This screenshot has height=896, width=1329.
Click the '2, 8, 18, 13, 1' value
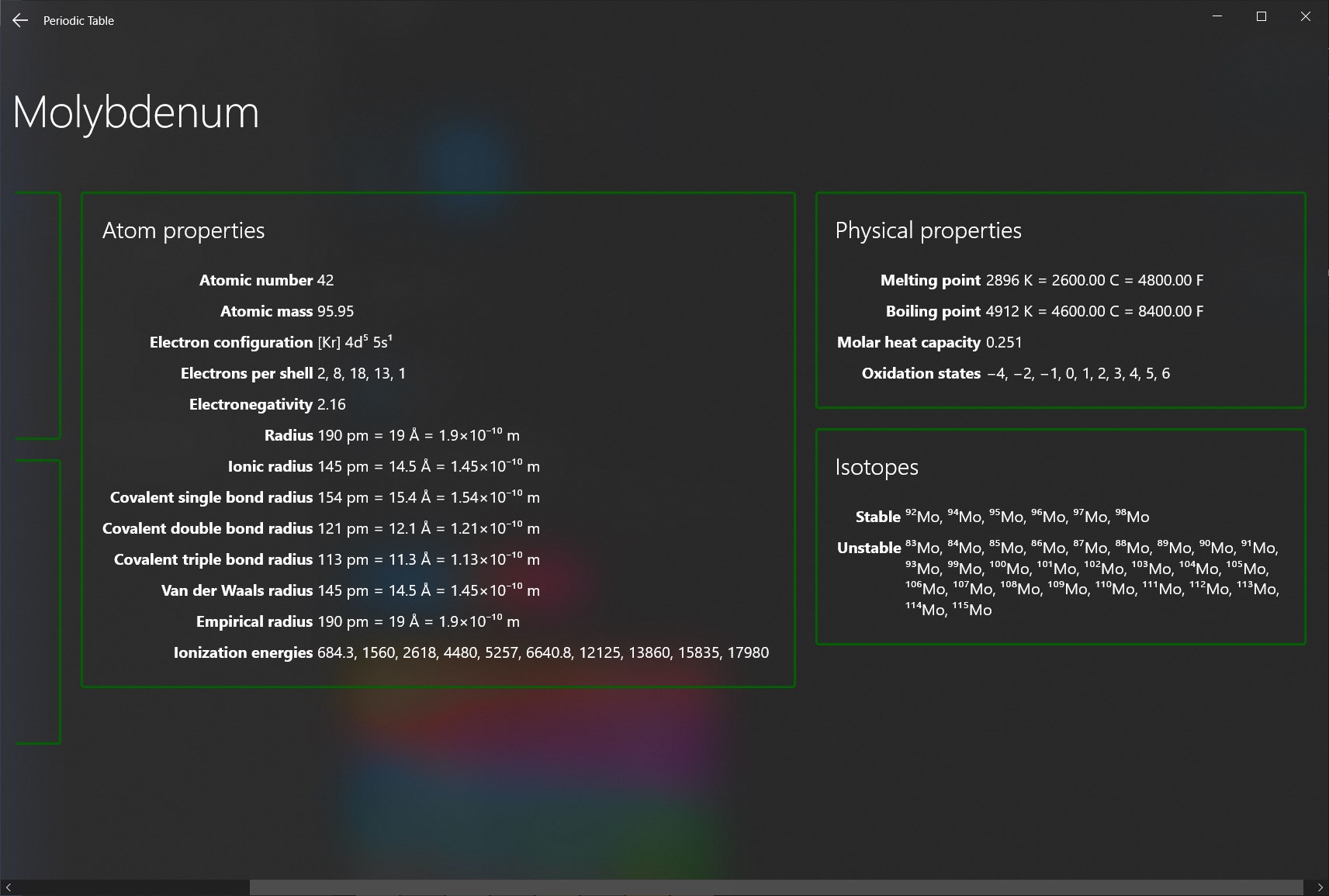point(362,373)
